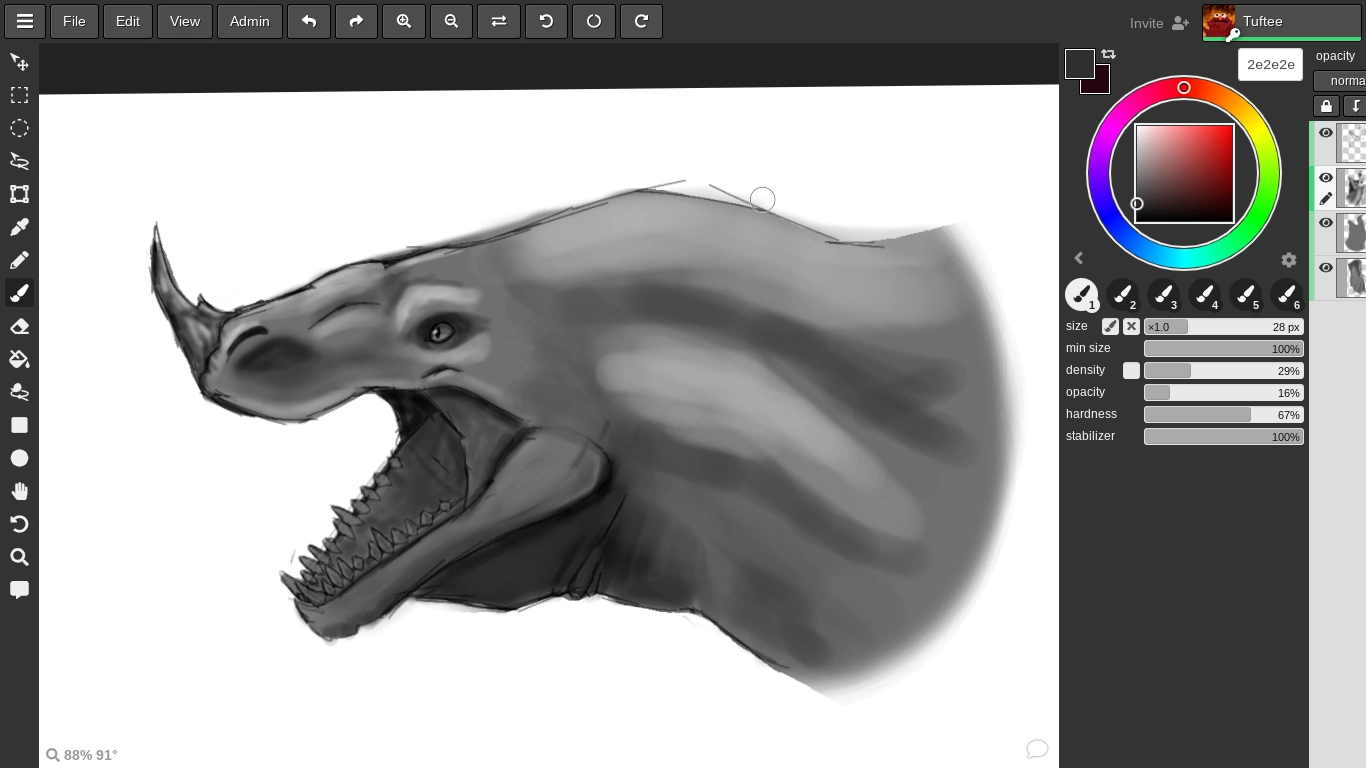Open the layer blend mode dropdown
1366x768 pixels.
click(1340, 81)
